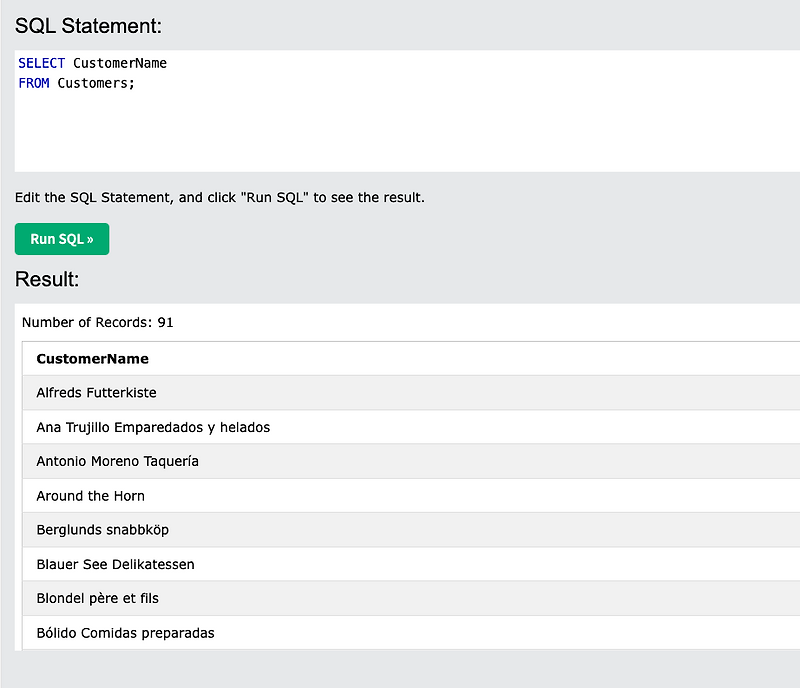The width and height of the screenshot is (800, 688).
Task: Click the Result heading
Action: 47,279
